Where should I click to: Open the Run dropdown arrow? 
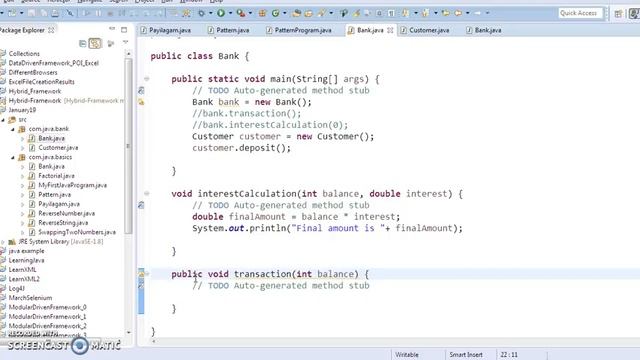[x=230, y=13]
